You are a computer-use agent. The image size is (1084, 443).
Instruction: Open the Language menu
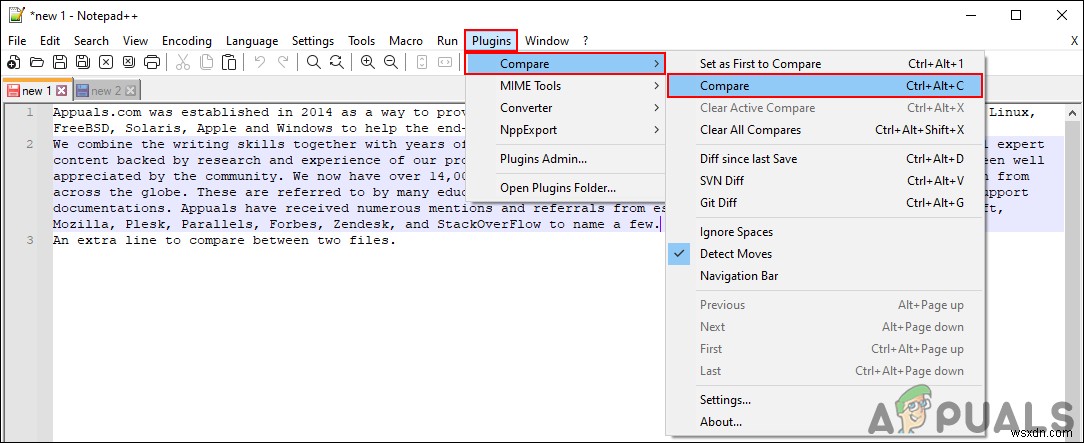(x=252, y=41)
